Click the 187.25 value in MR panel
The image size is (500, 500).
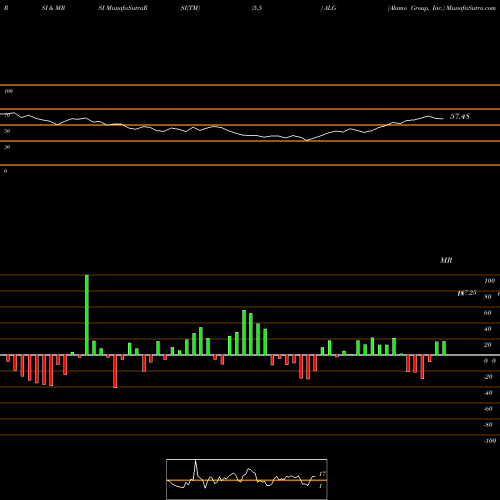[x=467, y=293]
